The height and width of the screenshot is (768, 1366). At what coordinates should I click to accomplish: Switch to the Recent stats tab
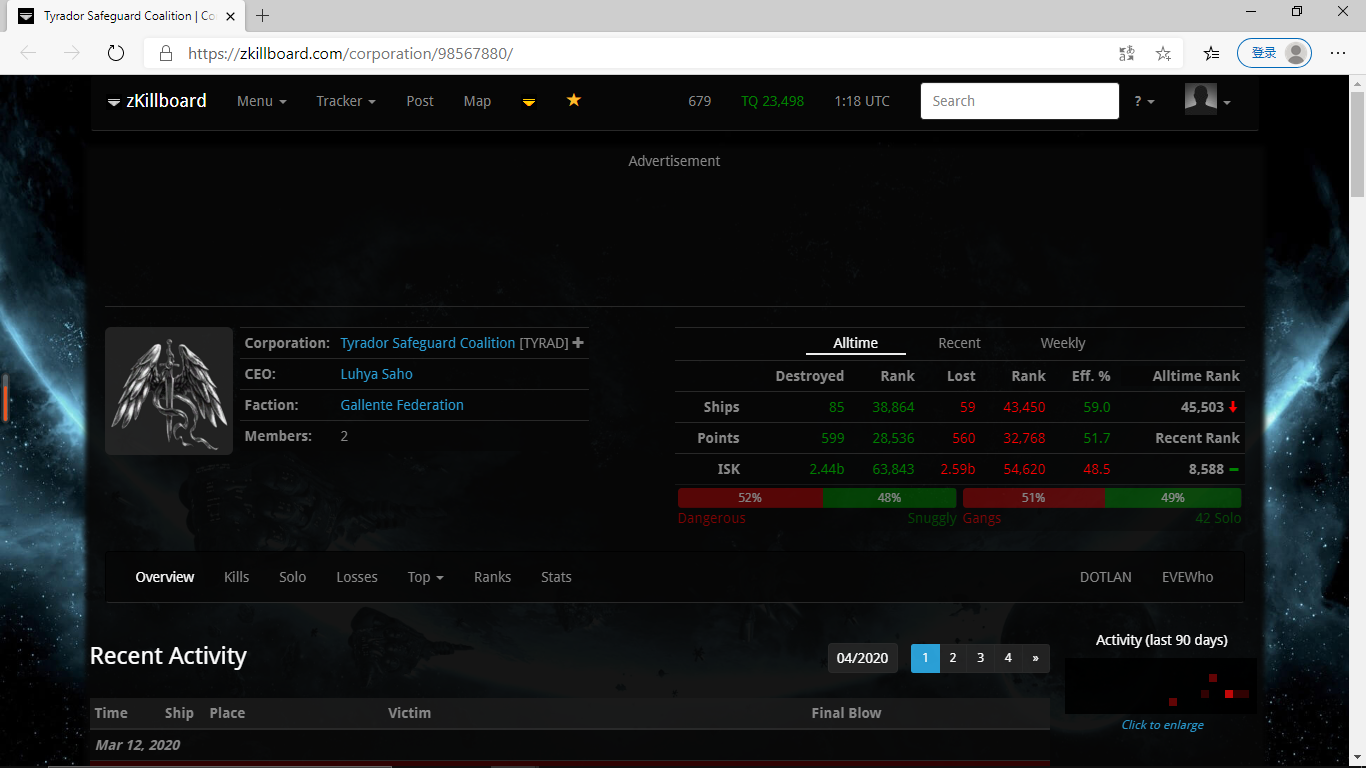(959, 343)
